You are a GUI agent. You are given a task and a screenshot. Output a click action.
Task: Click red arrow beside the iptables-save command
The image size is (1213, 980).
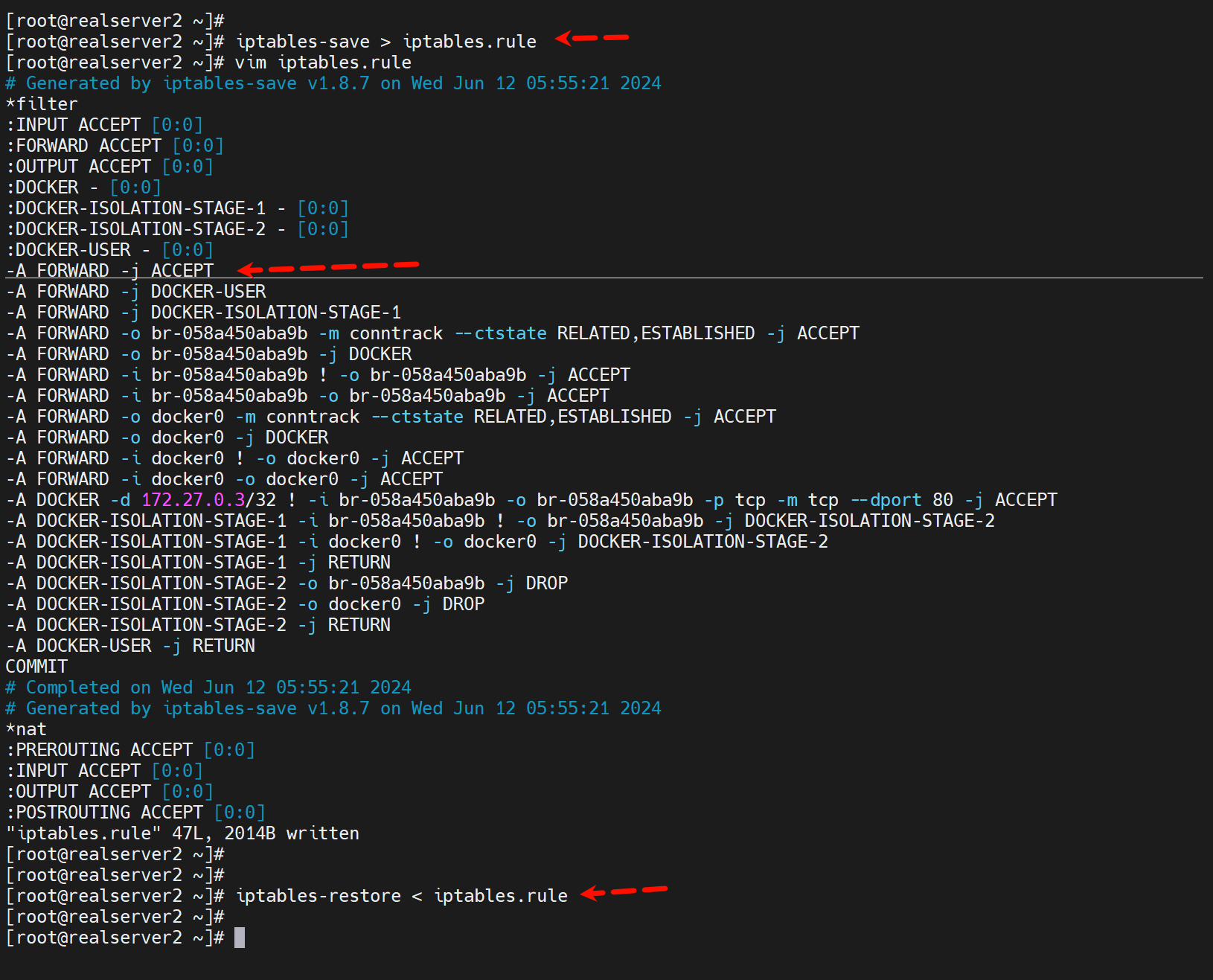pos(592,37)
